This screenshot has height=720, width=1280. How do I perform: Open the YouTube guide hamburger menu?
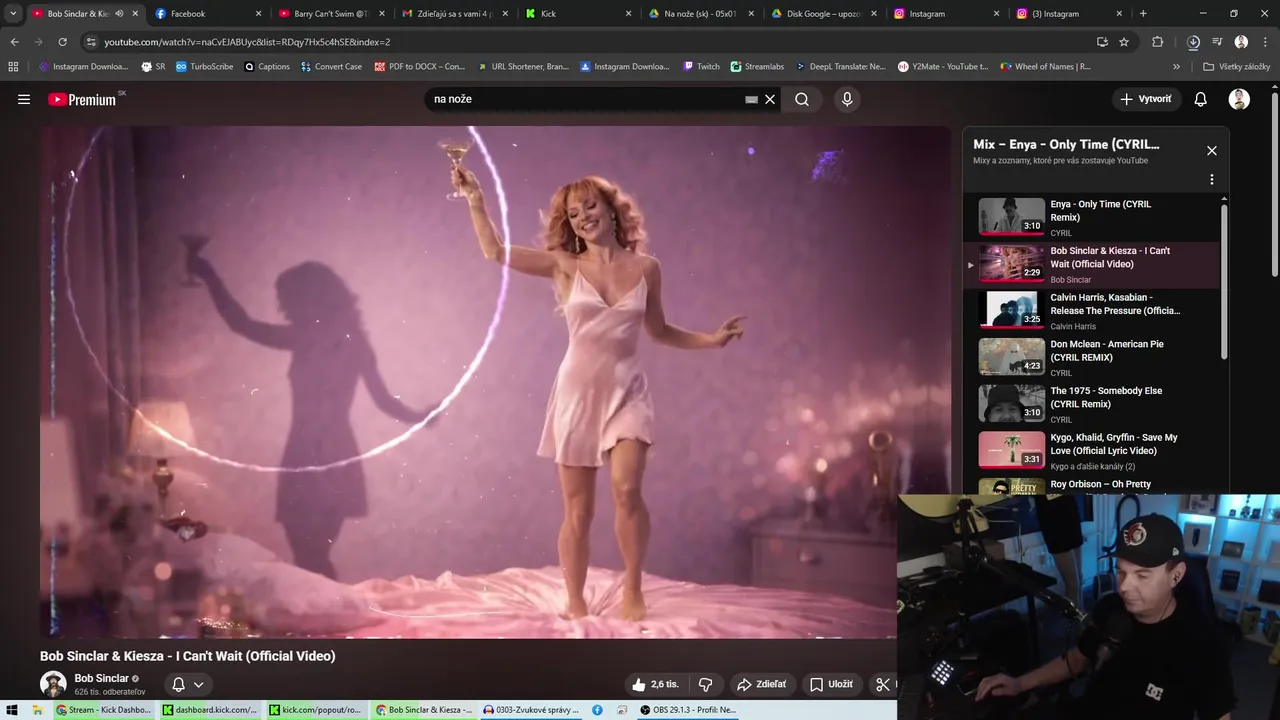(24, 99)
